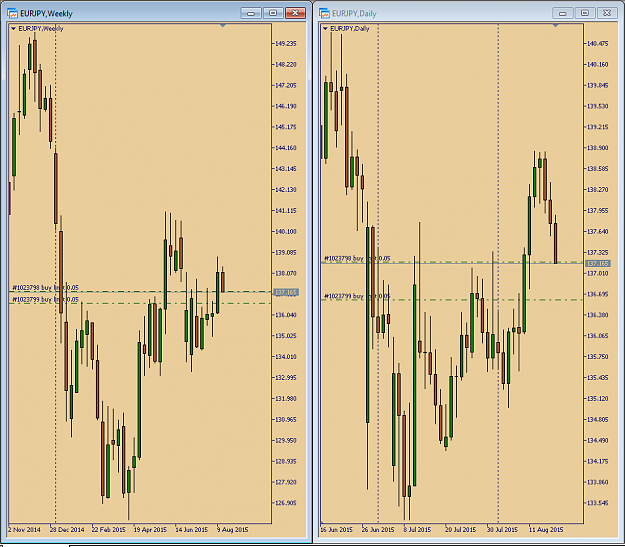This screenshot has height=547, width=625.
Task: Open the triangle dropdown beside EURJPY,Weekly chart label
Action: [13, 29]
